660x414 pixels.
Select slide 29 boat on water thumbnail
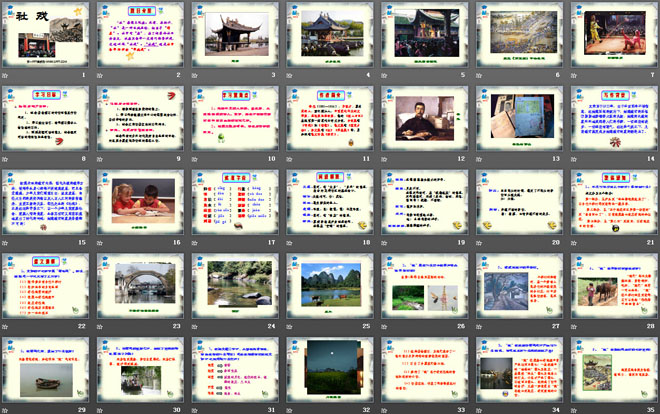click(45, 370)
